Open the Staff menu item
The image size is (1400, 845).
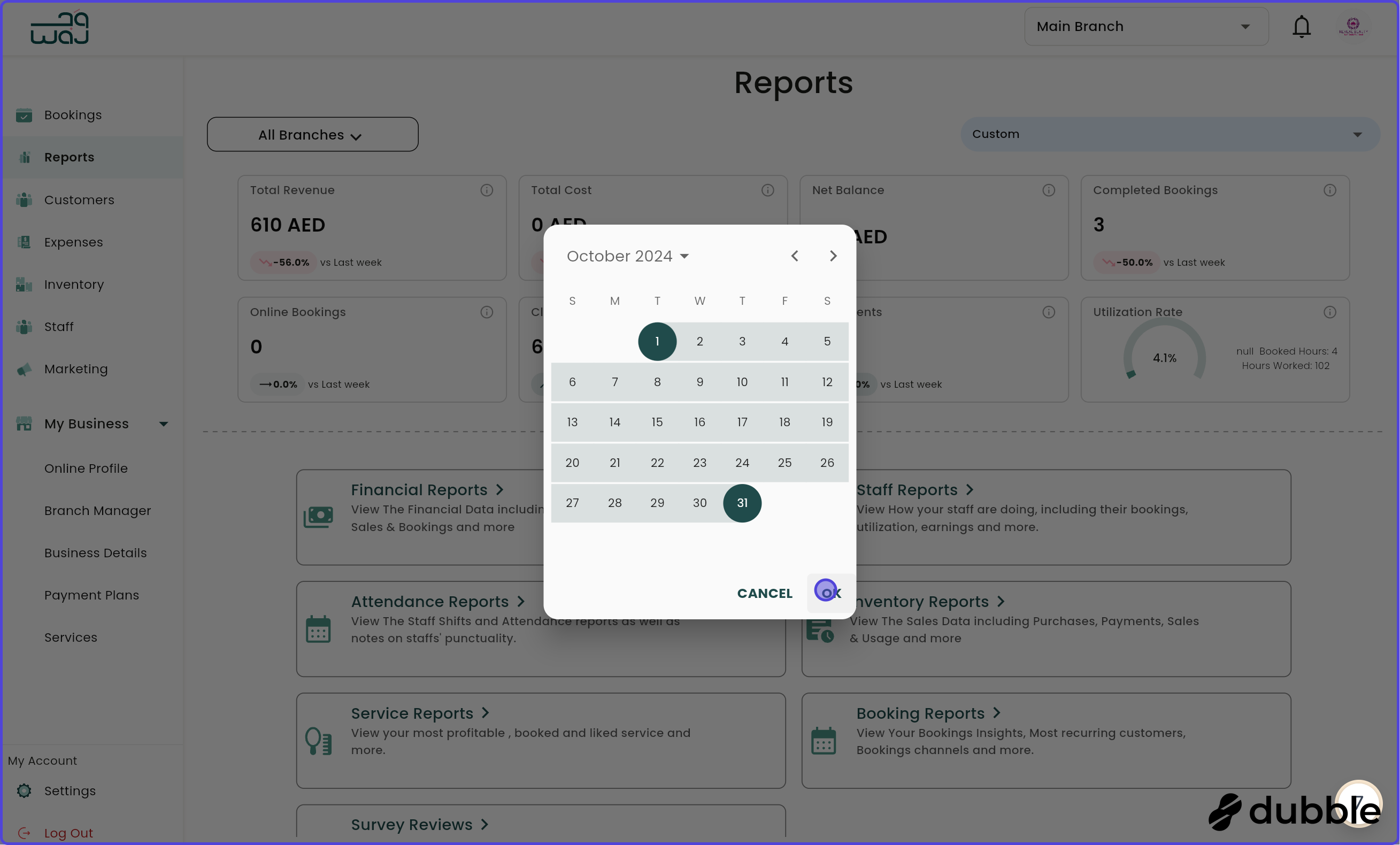click(x=58, y=327)
